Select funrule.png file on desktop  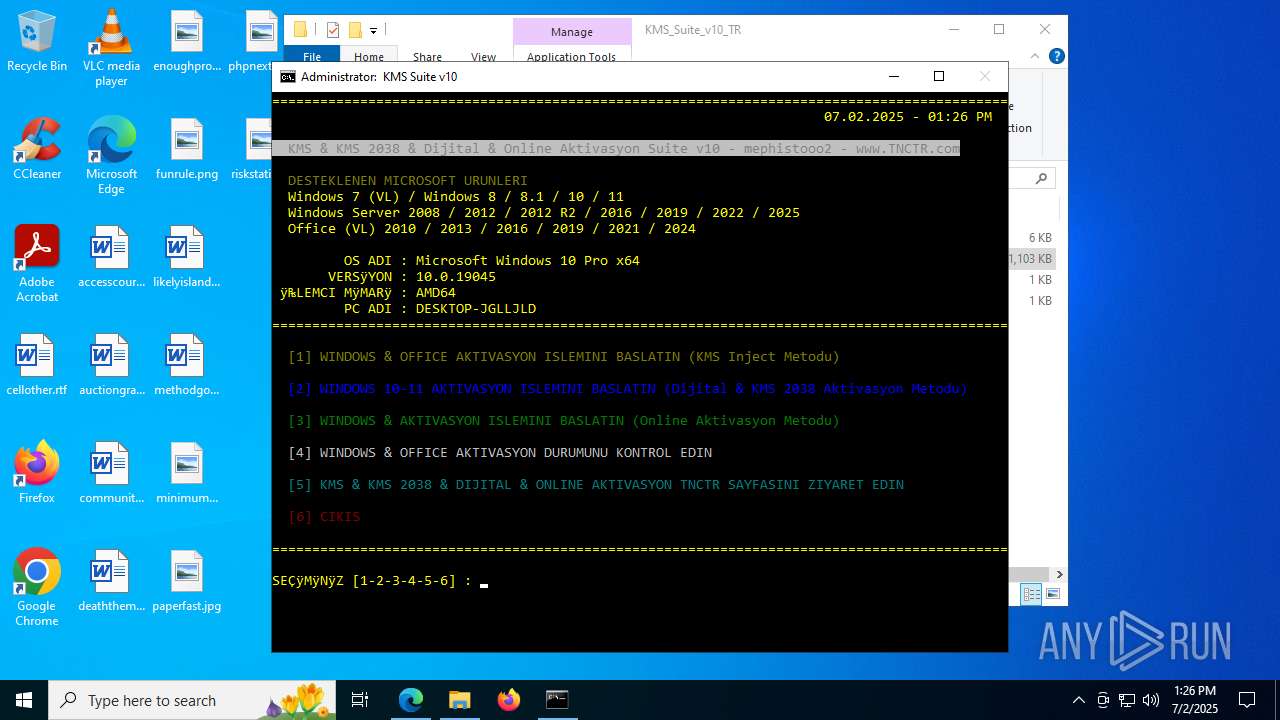pos(187,149)
